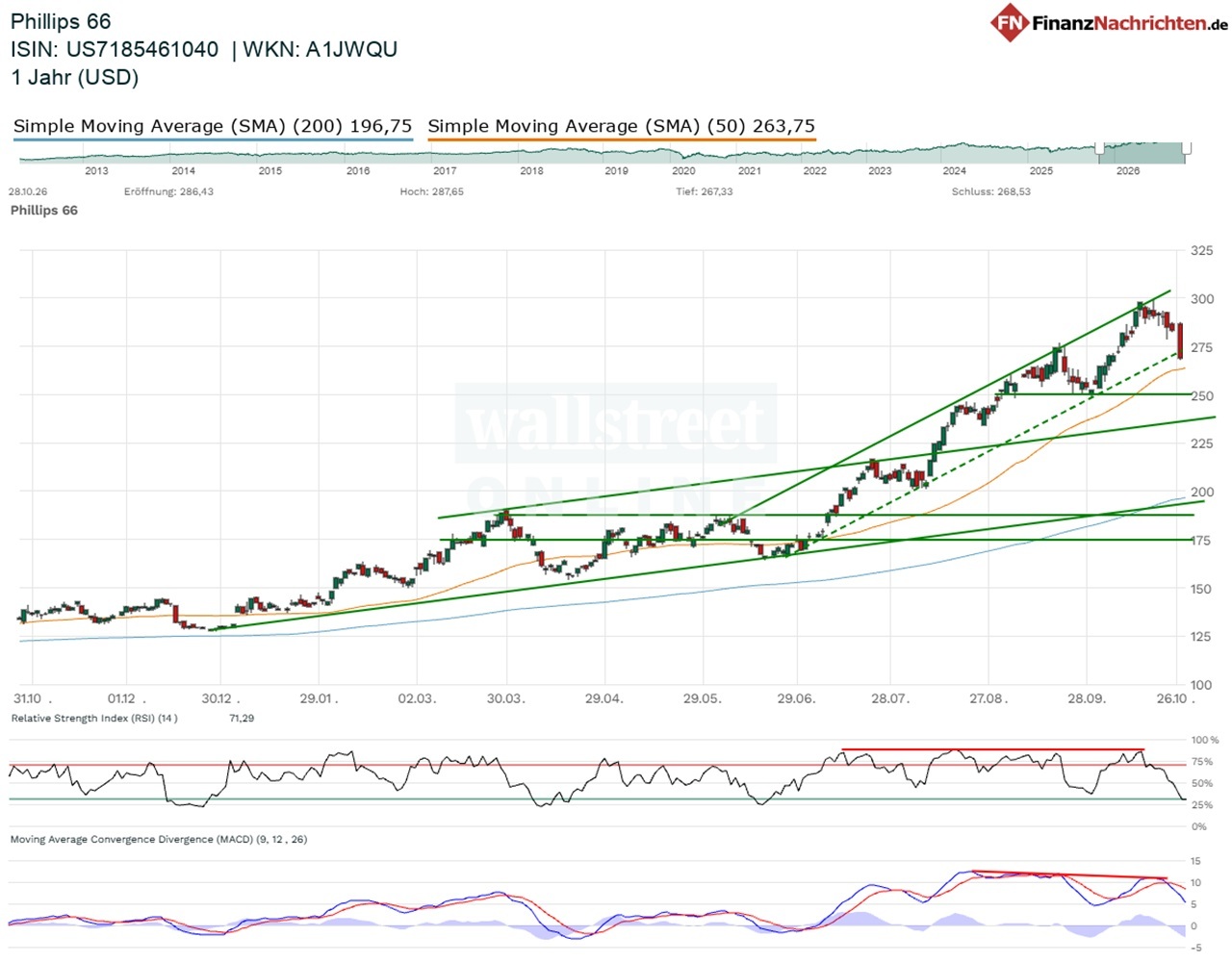
Task: Click the right handle of the range selector
Action: 1187,148
